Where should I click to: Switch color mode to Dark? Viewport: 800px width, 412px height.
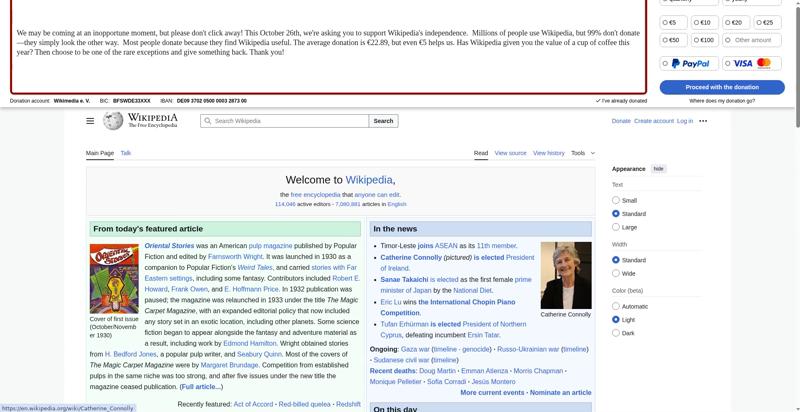pyautogui.click(x=616, y=333)
